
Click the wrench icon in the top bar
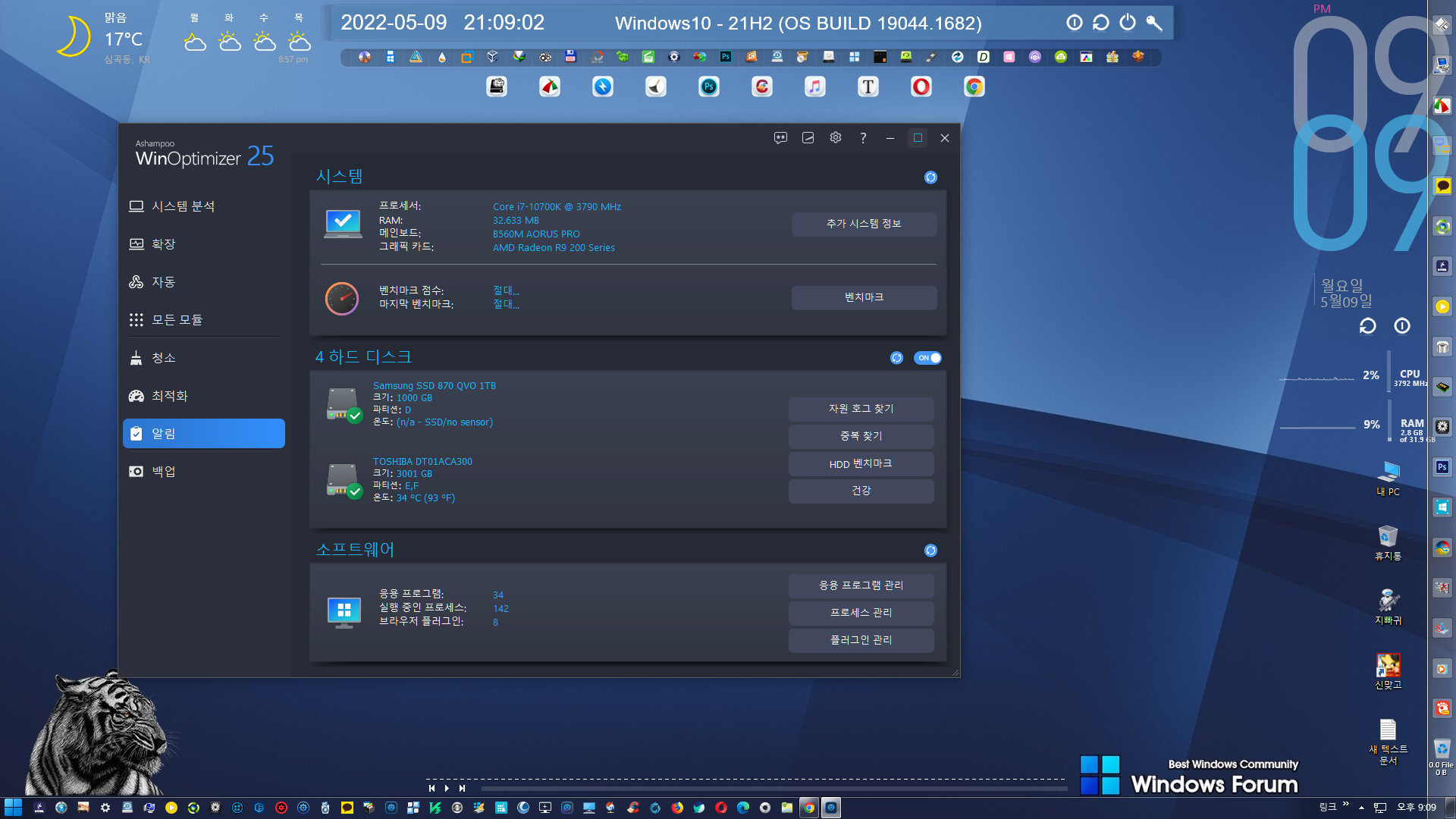[1153, 23]
